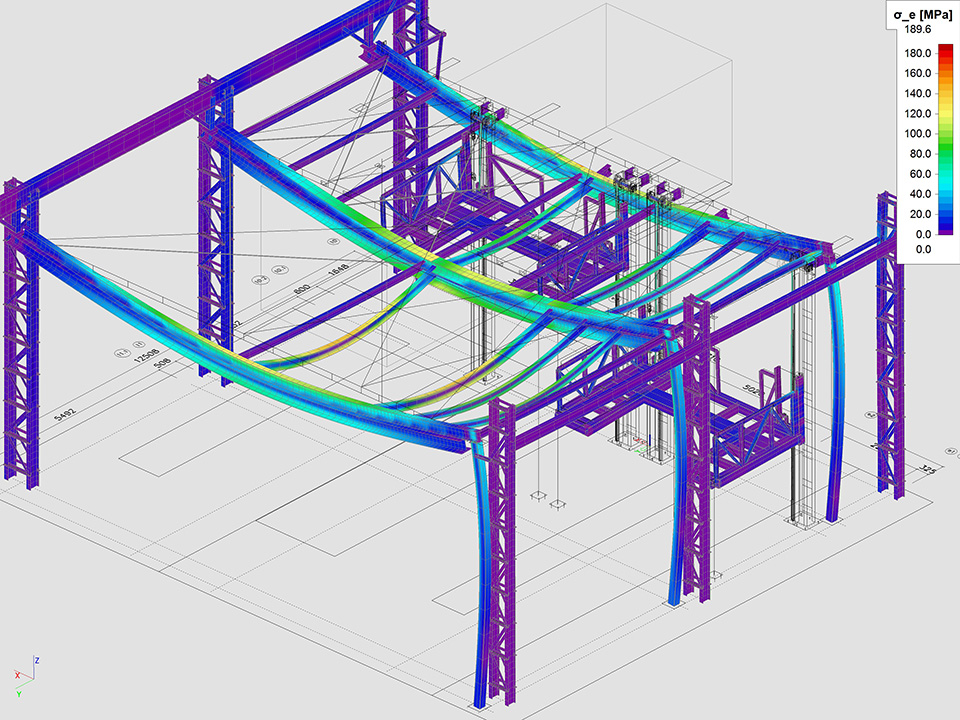Click the cyan 40.0 legend band
The height and width of the screenshot is (720, 960).
click(x=946, y=193)
